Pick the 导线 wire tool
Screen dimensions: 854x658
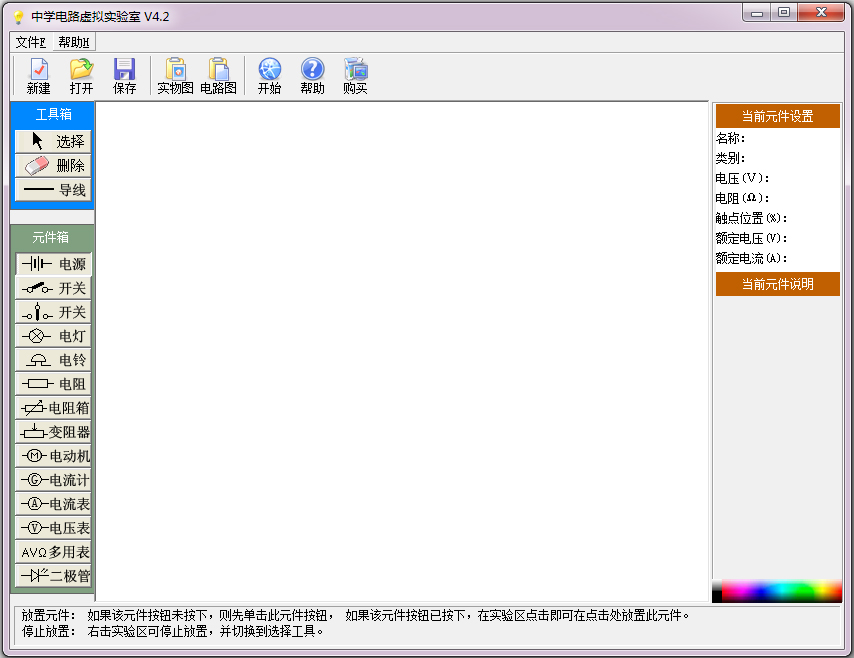click(x=53, y=190)
